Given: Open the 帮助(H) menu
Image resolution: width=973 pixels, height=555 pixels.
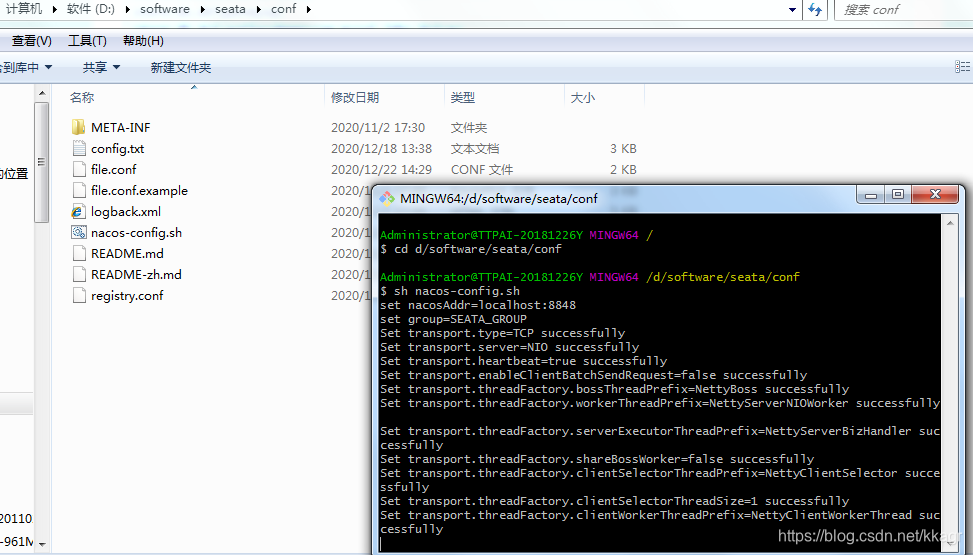Looking at the screenshot, I should [143, 41].
